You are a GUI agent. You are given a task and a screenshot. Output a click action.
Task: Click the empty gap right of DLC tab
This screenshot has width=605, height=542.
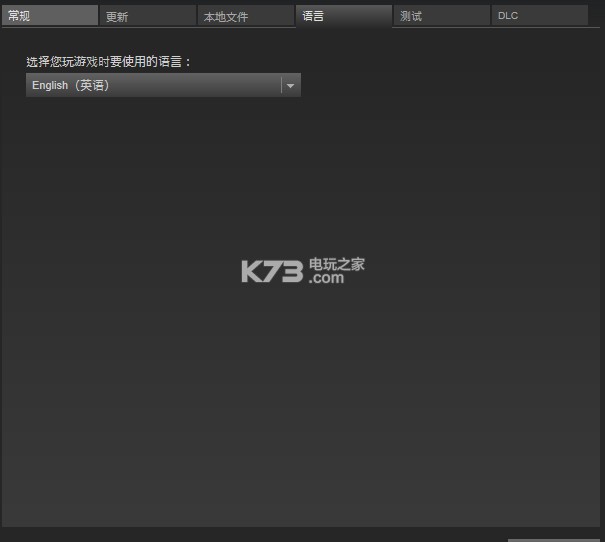tap(596, 16)
